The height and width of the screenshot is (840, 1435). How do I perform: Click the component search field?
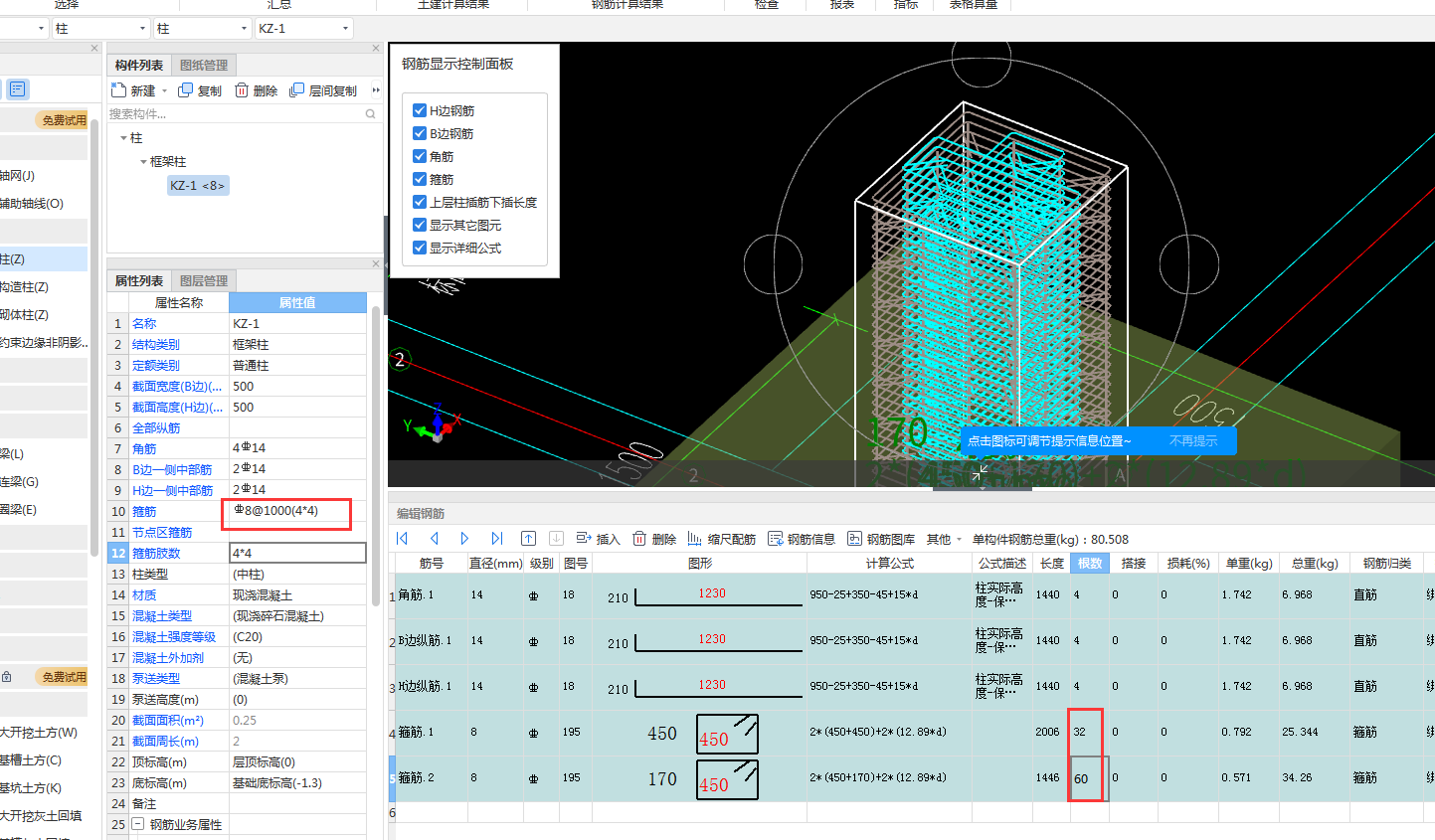tap(236, 114)
